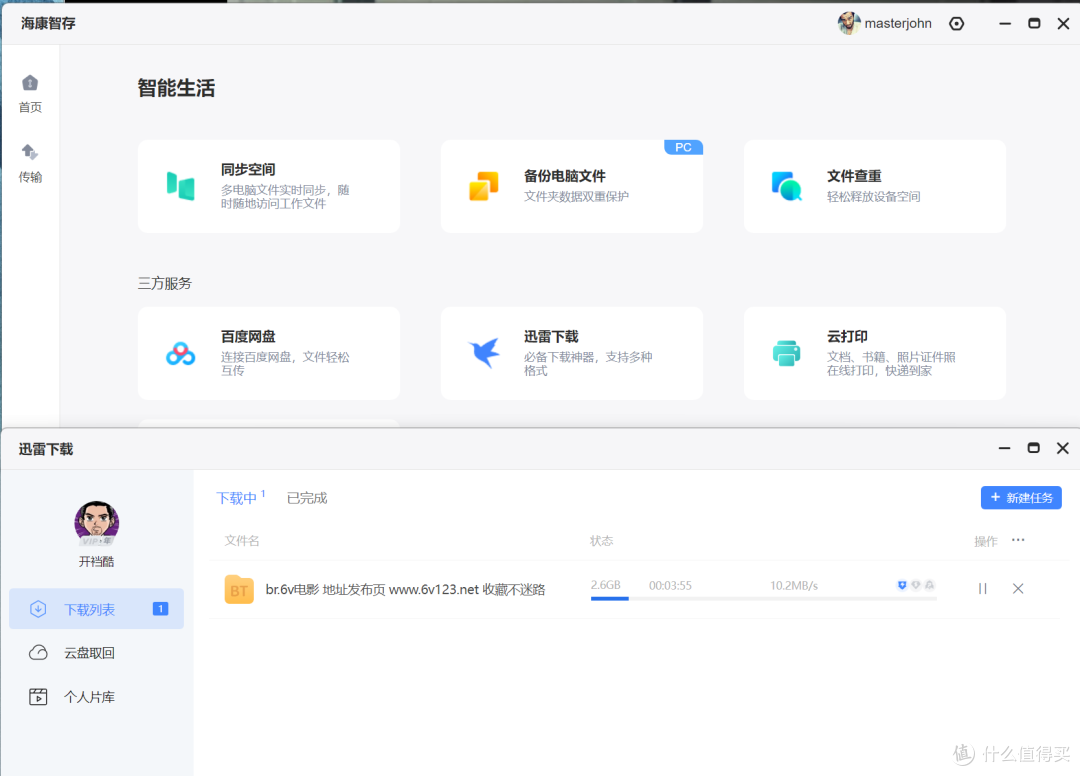
Task: Open the 传输 transfer sidebar icon
Action: tap(30, 151)
